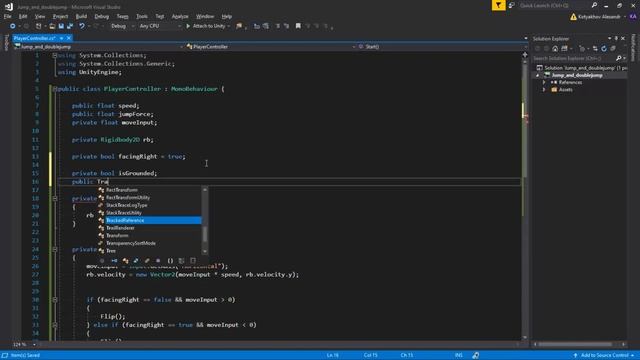Collapse the Jump_and_doublejump project node
The width and height of the screenshot is (640, 360).
(538, 75)
